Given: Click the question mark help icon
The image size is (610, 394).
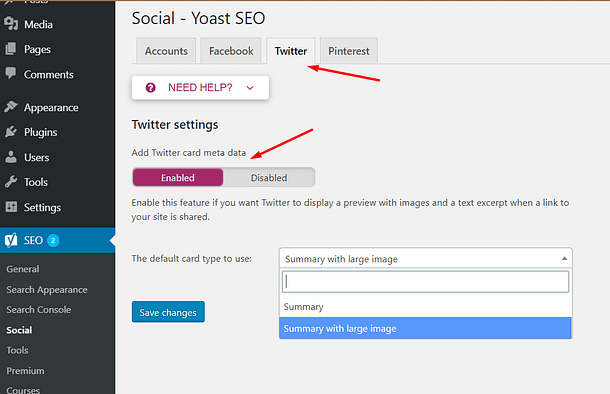Looking at the screenshot, I should coord(151,88).
